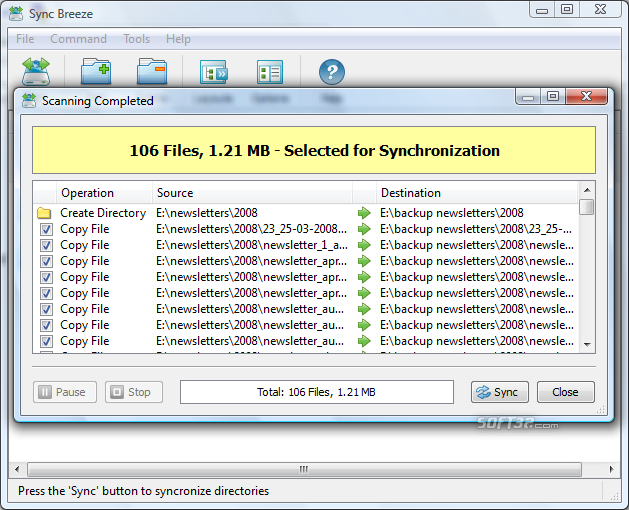Open the Help menu
This screenshot has width=629, height=510.
(x=178, y=39)
